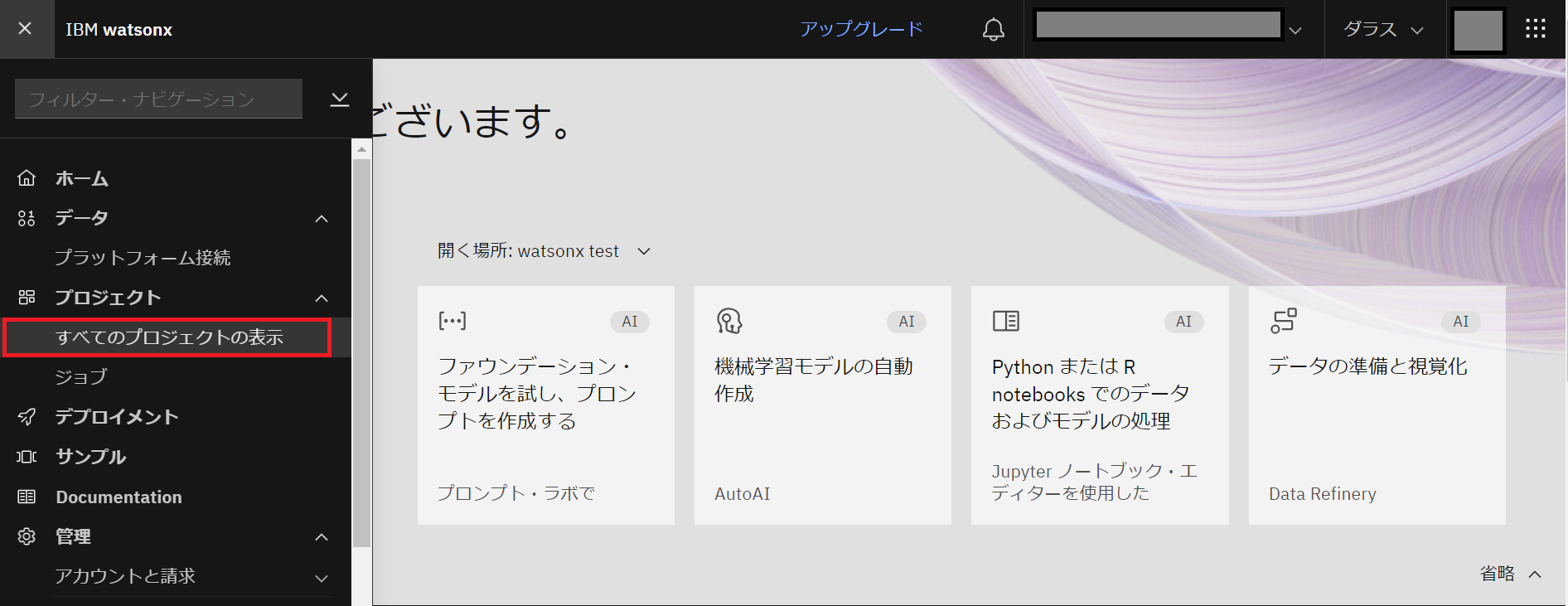The width and height of the screenshot is (1568, 606).
Task: Click the アップグレード link
Action: tap(861, 30)
